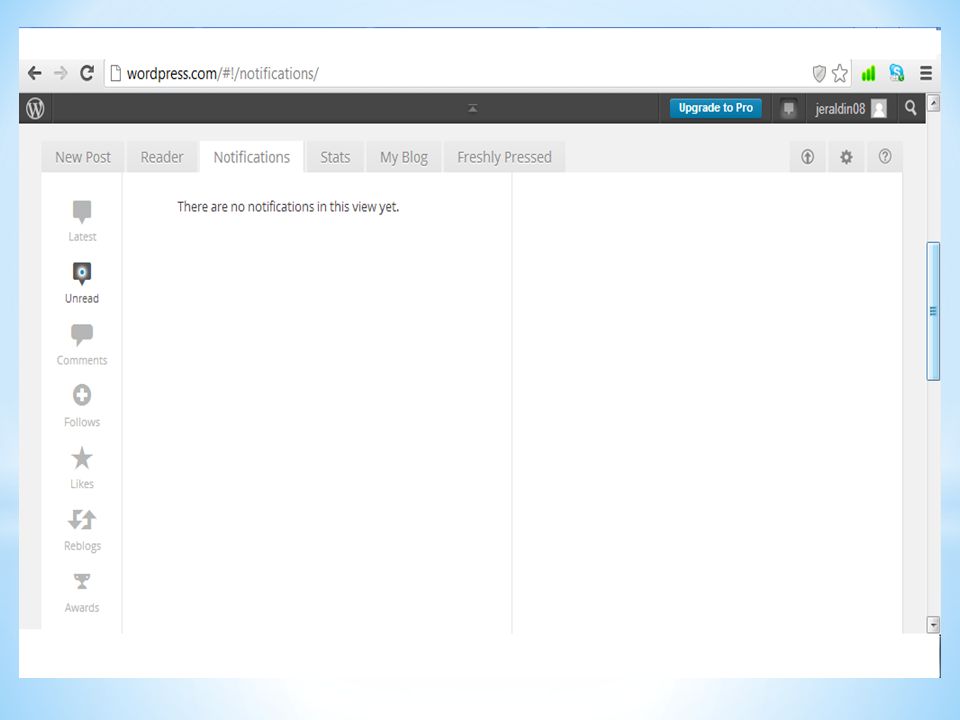Collapse the admin bar with the center arrow
The image size is (960, 720).
472,108
